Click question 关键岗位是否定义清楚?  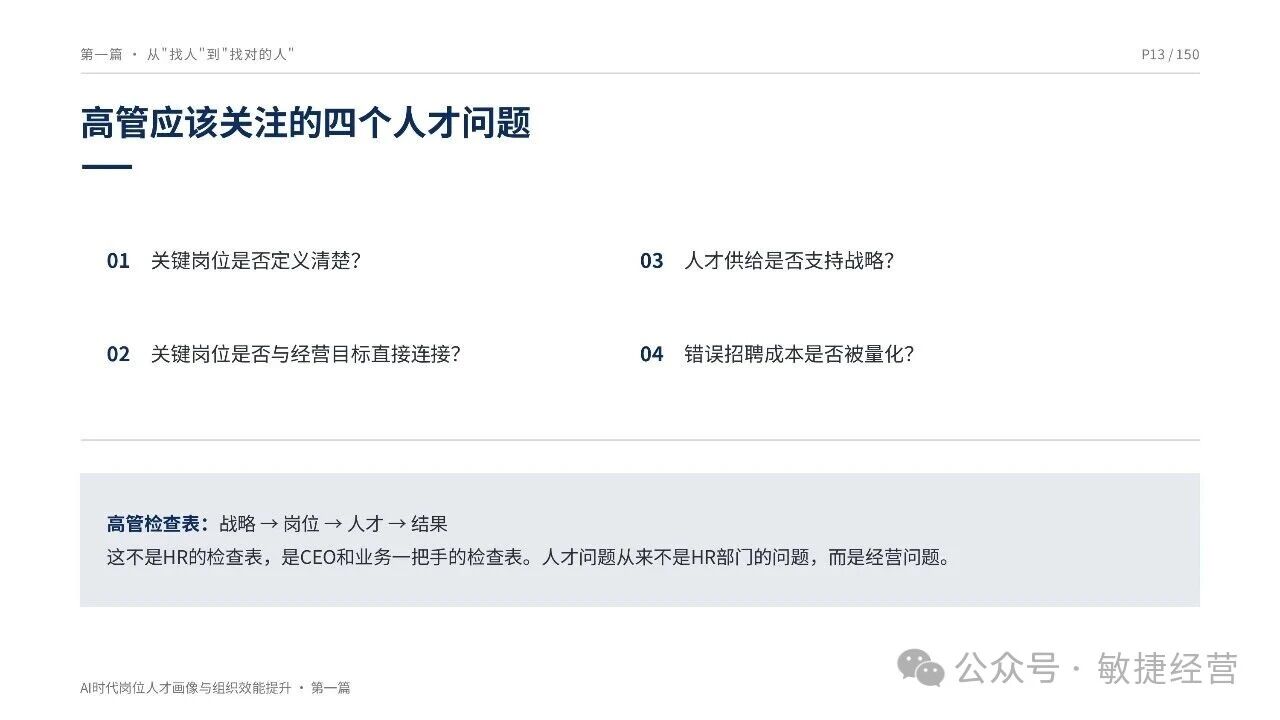(255, 261)
